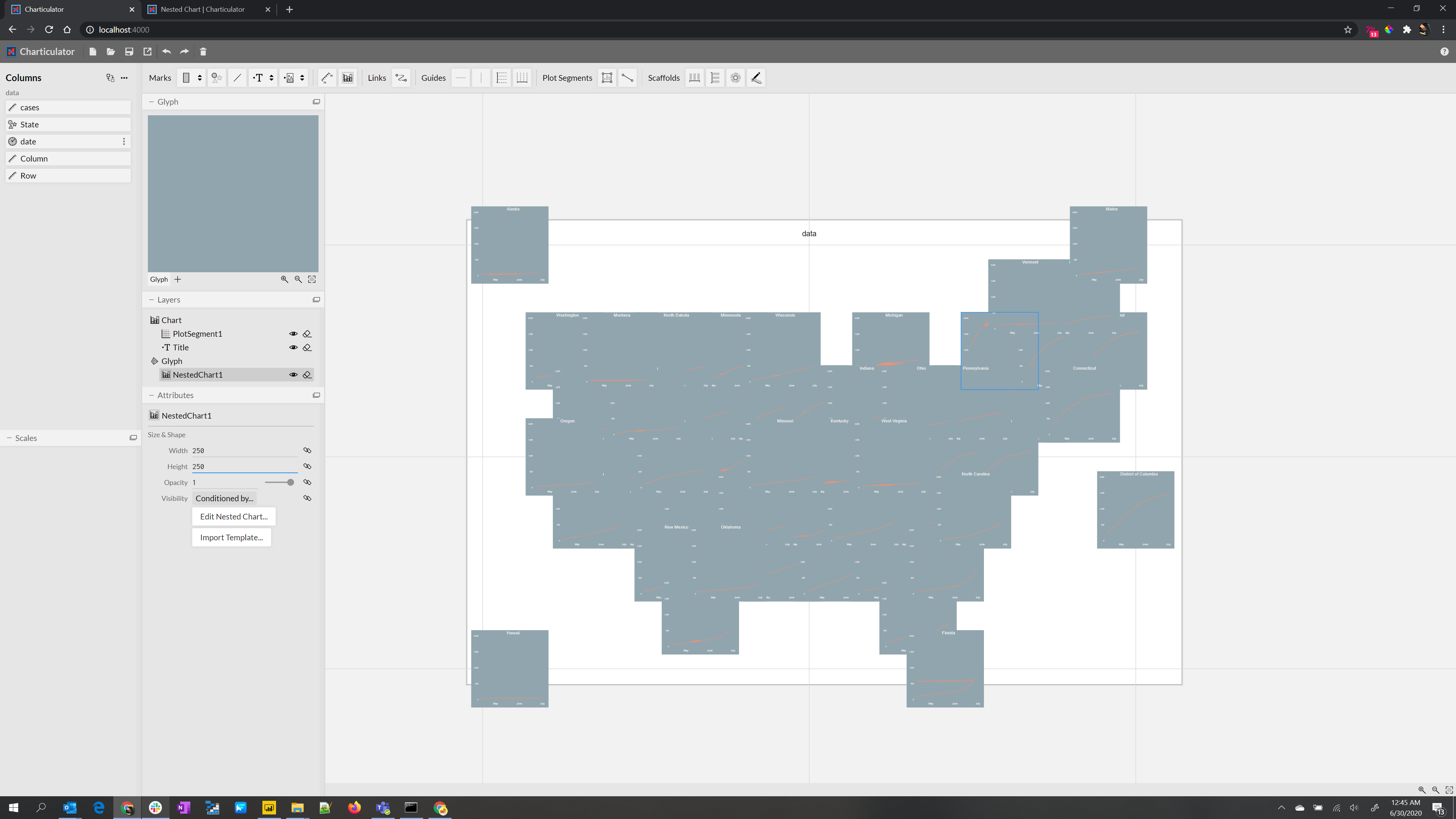Select the rectangle mark tool

click(187, 78)
